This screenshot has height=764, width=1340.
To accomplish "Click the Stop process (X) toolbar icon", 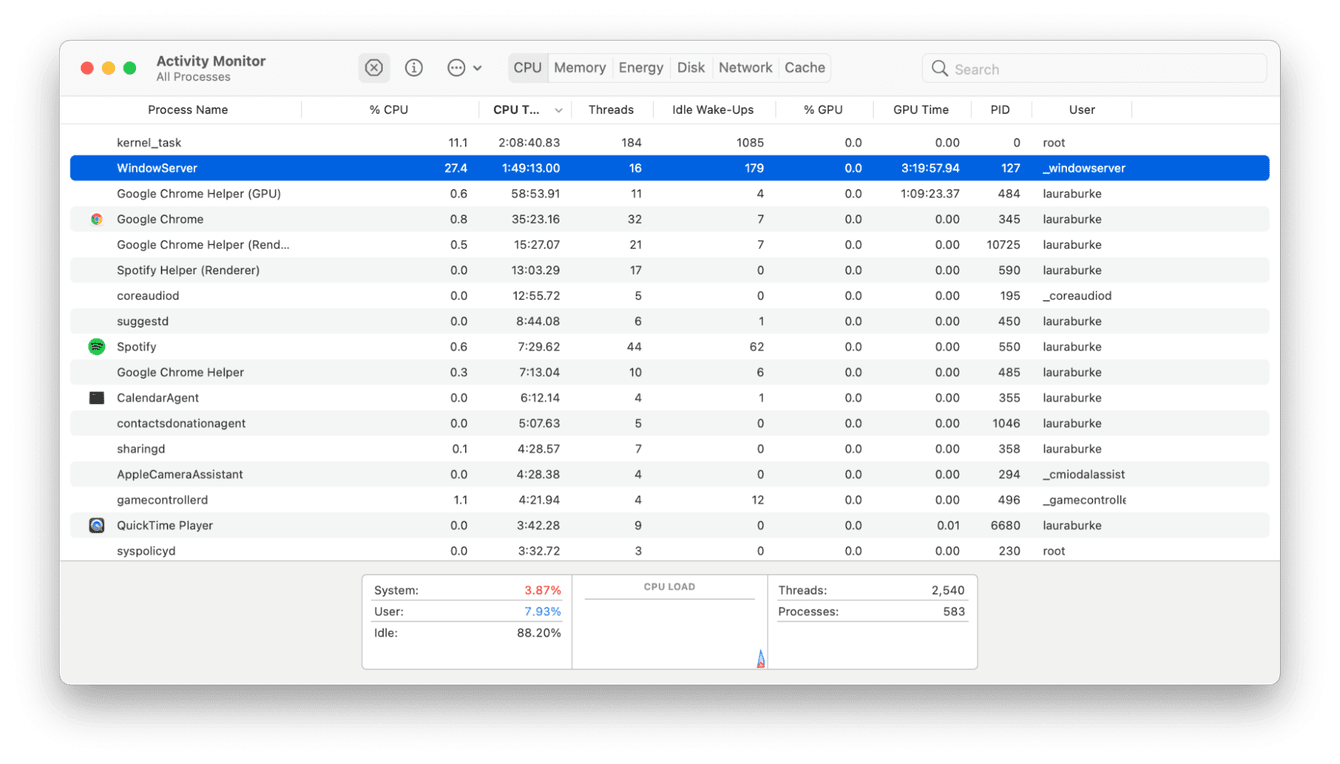I will pos(374,68).
